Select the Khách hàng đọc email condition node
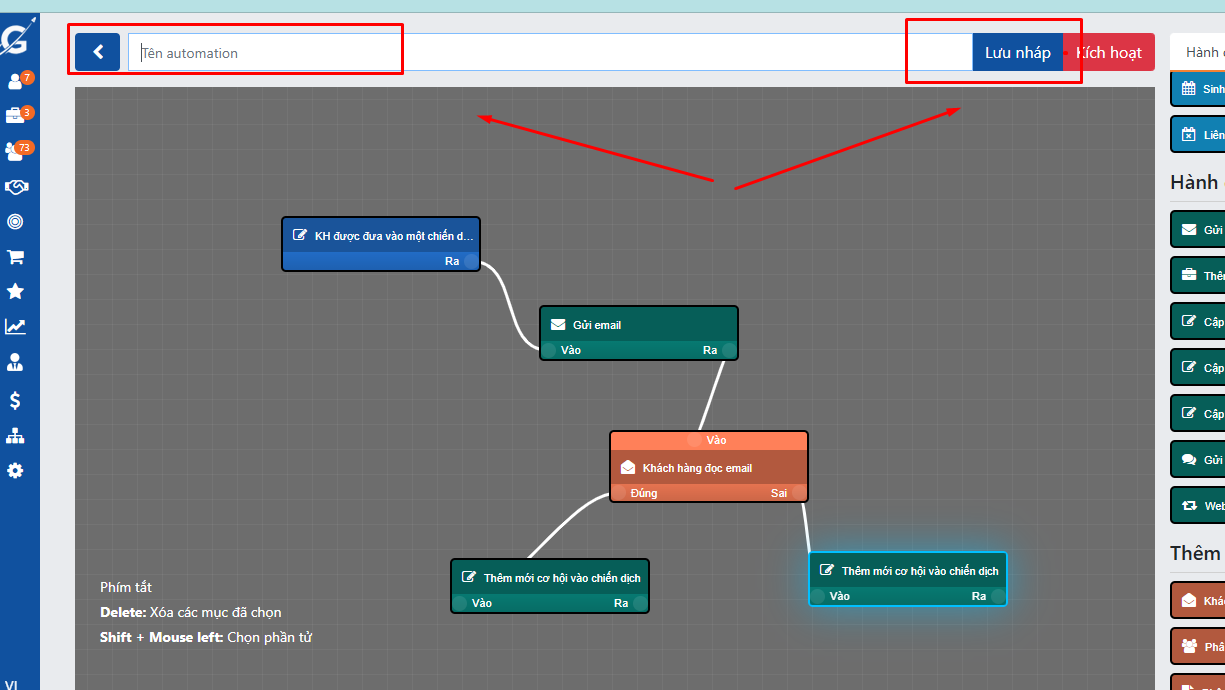 coord(708,468)
